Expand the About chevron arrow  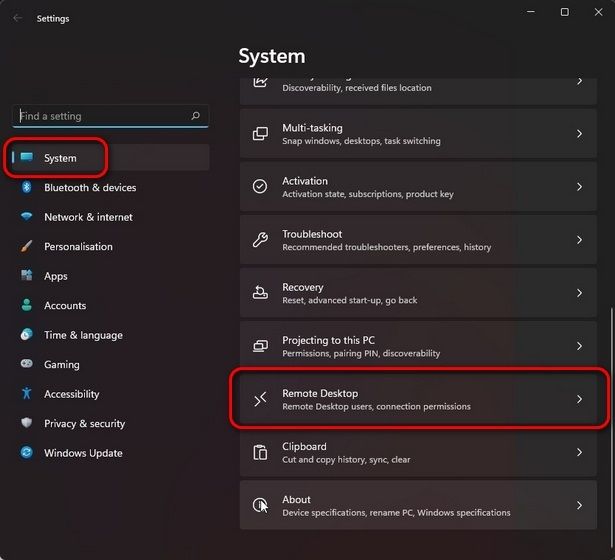pos(579,505)
